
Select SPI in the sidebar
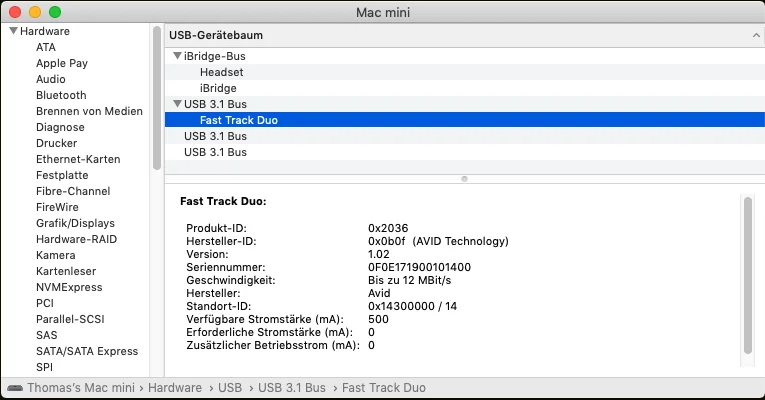(x=44, y=367)
